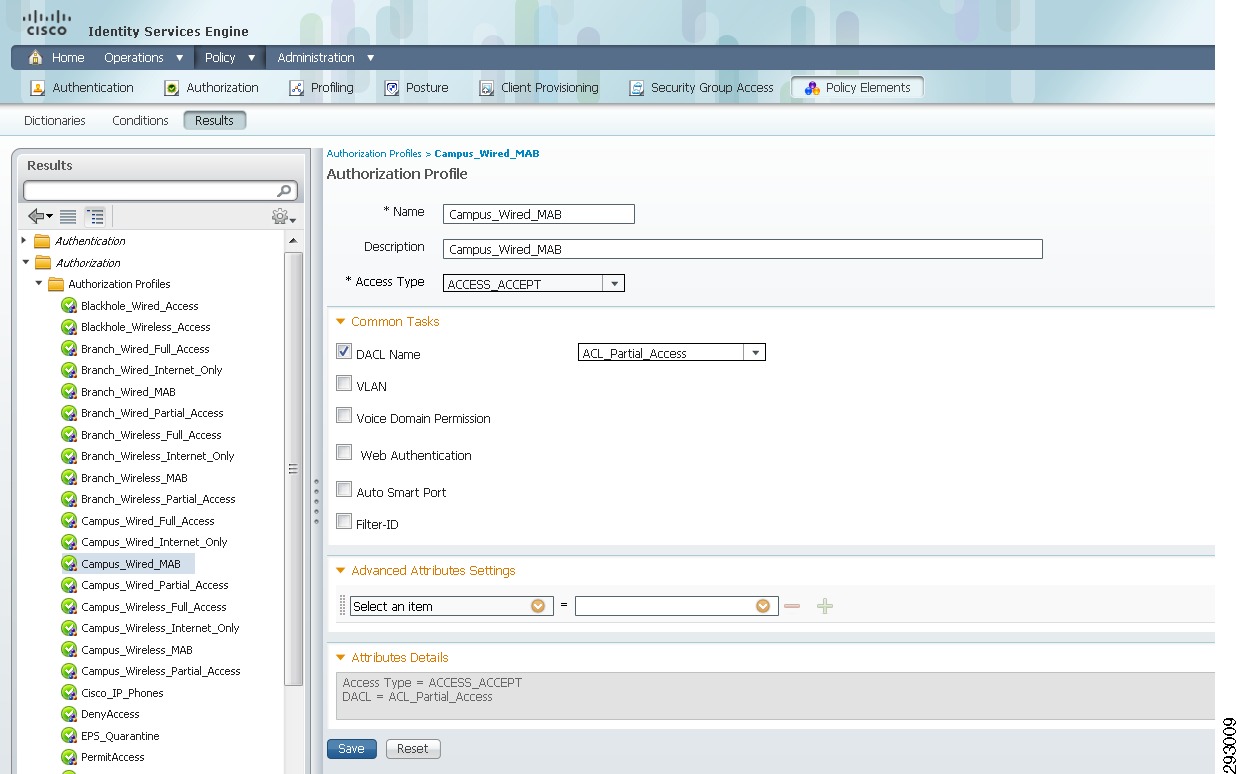Screen dimensions: 1236x774
Task: Collapse the Common Tasks section
Action: point(341,322)
